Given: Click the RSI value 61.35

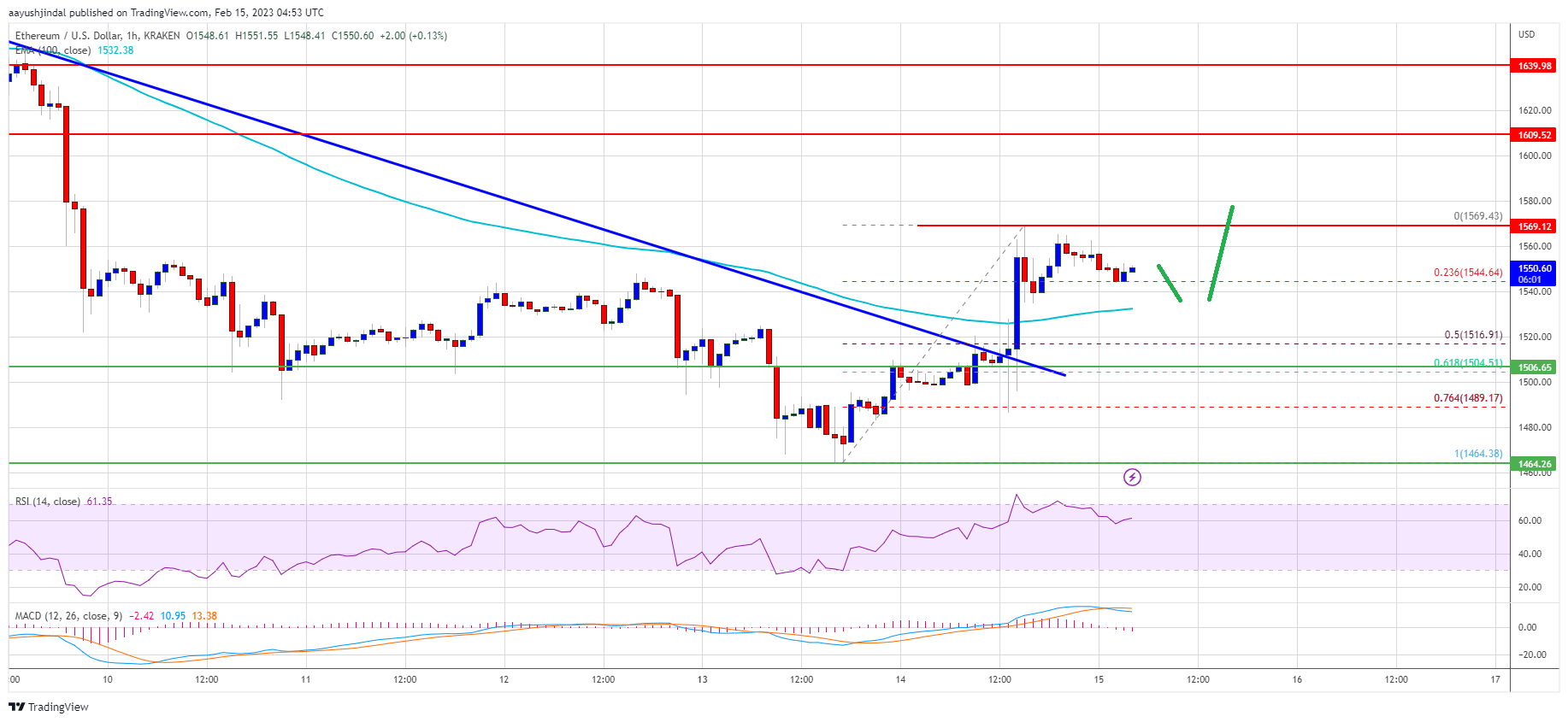Looking at the screenshot, I should (x=99, y=502).
